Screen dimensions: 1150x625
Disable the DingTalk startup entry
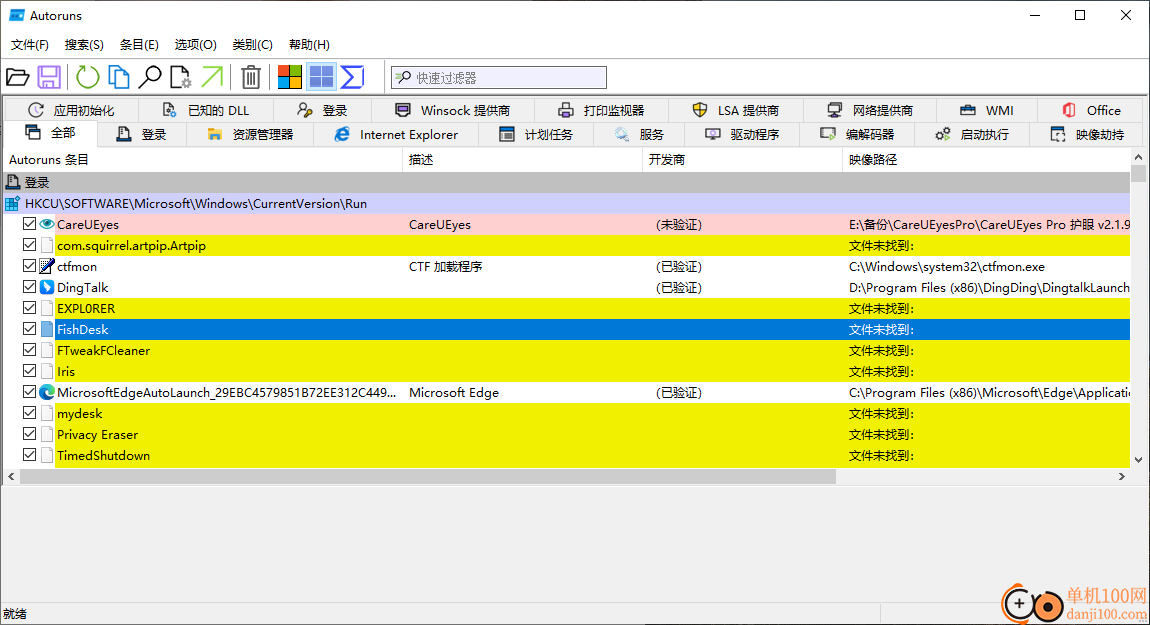[x=29, y=287]
